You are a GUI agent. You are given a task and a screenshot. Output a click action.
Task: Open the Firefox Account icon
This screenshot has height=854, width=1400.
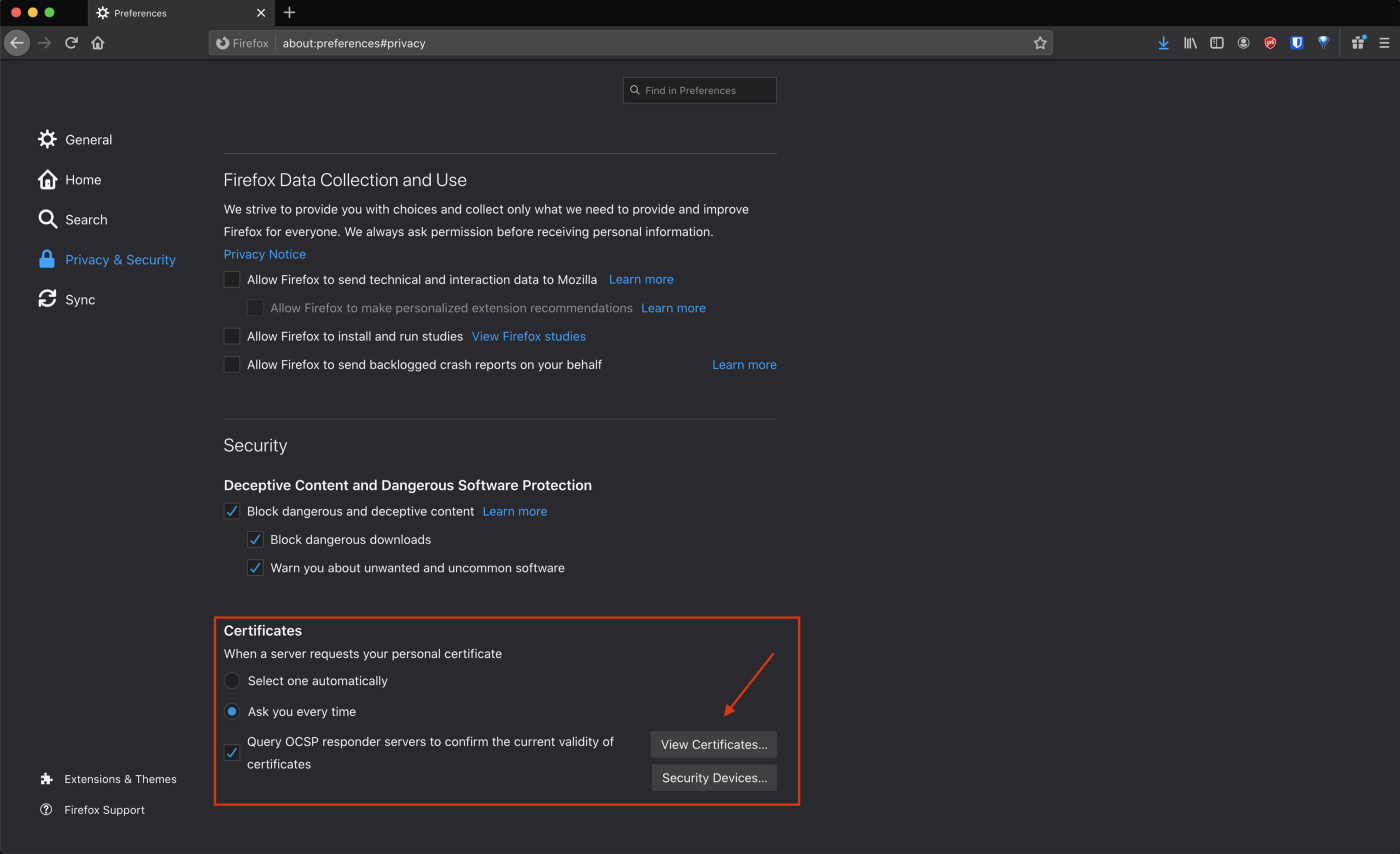click(1243, 43)
